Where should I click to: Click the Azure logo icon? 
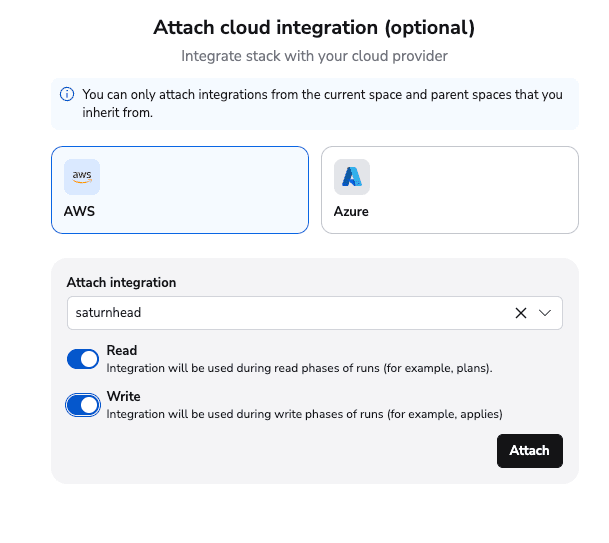point(352,177)
